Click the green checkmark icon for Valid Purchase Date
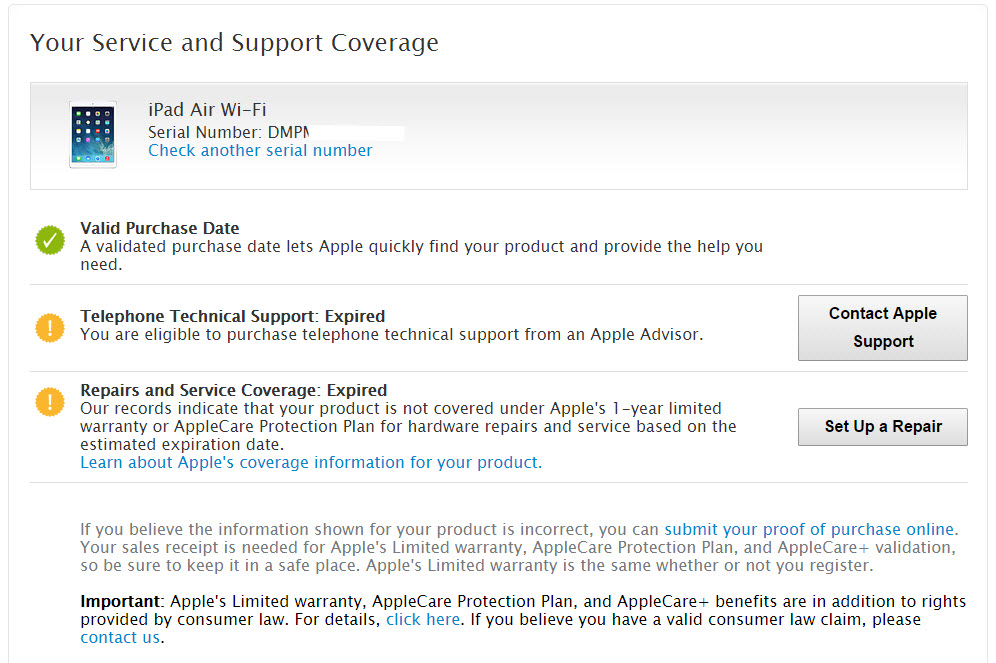 click(50, 240)
